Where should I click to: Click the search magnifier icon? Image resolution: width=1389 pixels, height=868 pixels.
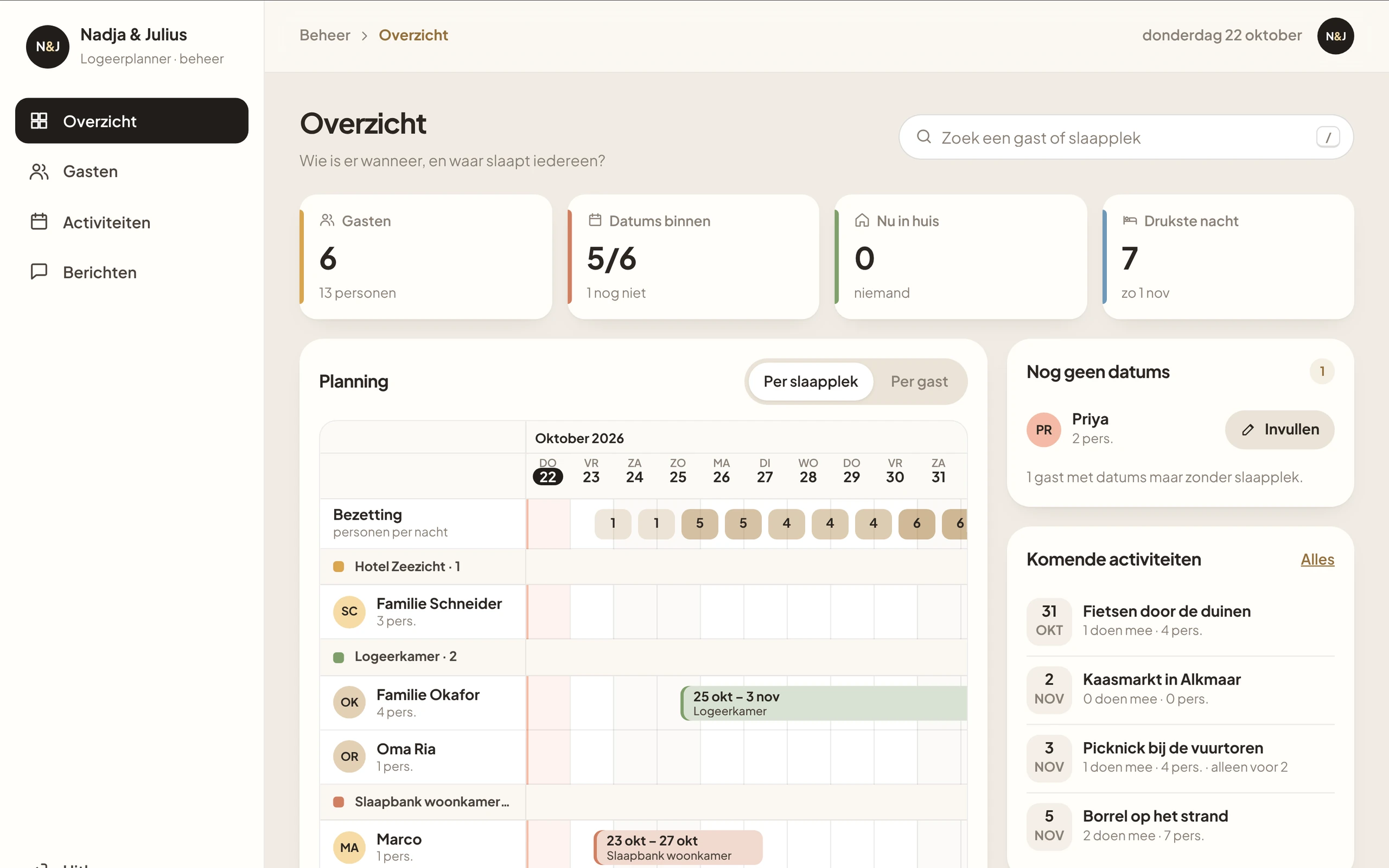pos(923,137)
